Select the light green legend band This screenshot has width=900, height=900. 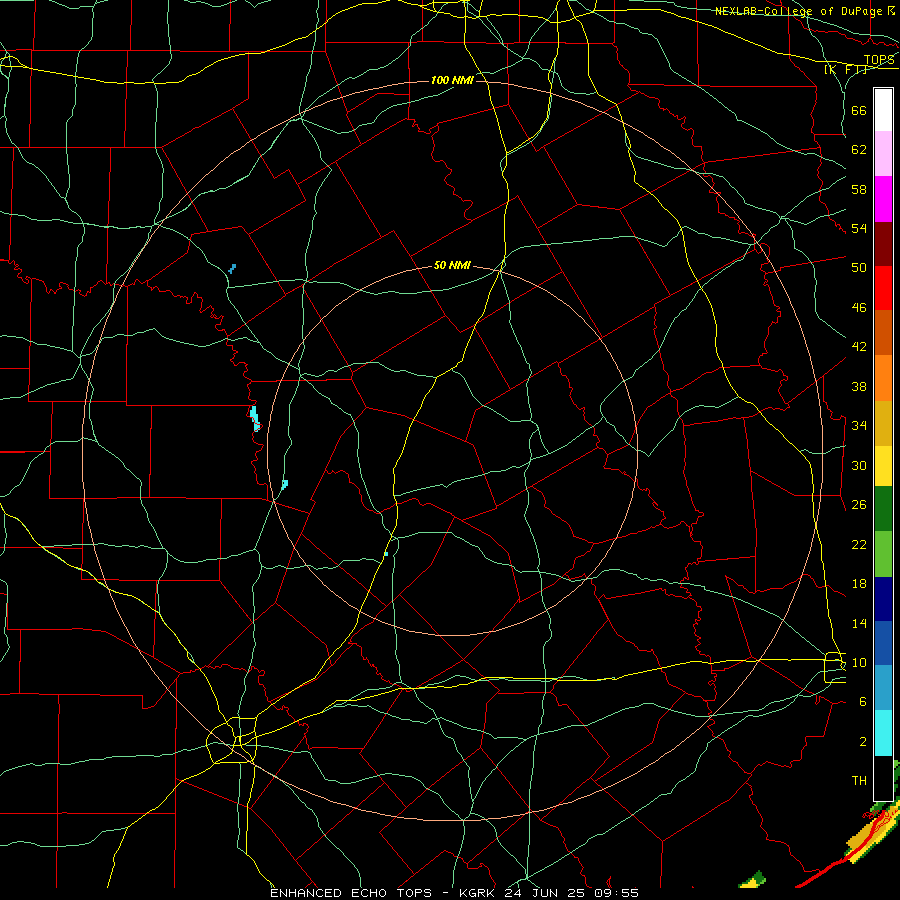pyautogui.click(x=883, y=554)
